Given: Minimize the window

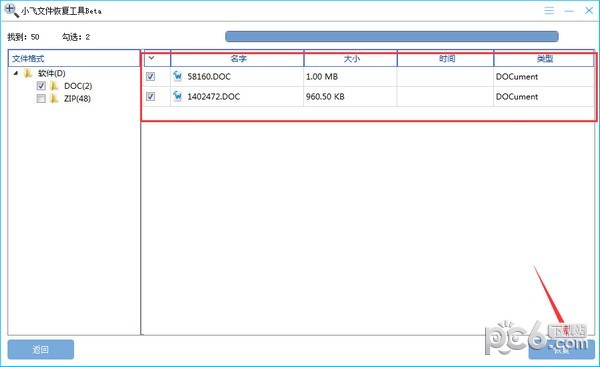Looking at the screenshot, I should [569, 11].
